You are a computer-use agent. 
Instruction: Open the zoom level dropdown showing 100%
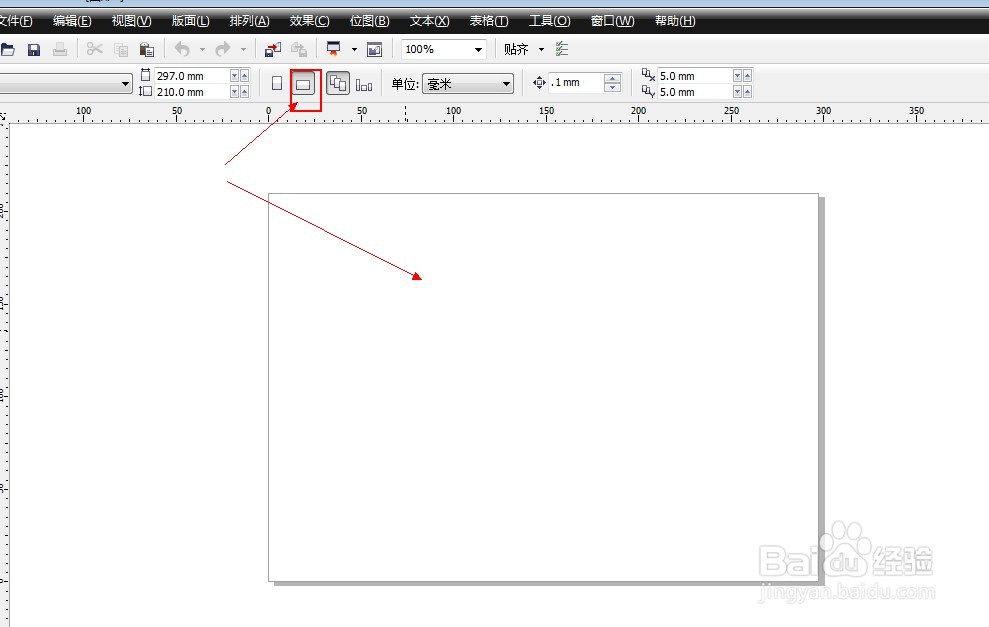(x=477, y=48)
